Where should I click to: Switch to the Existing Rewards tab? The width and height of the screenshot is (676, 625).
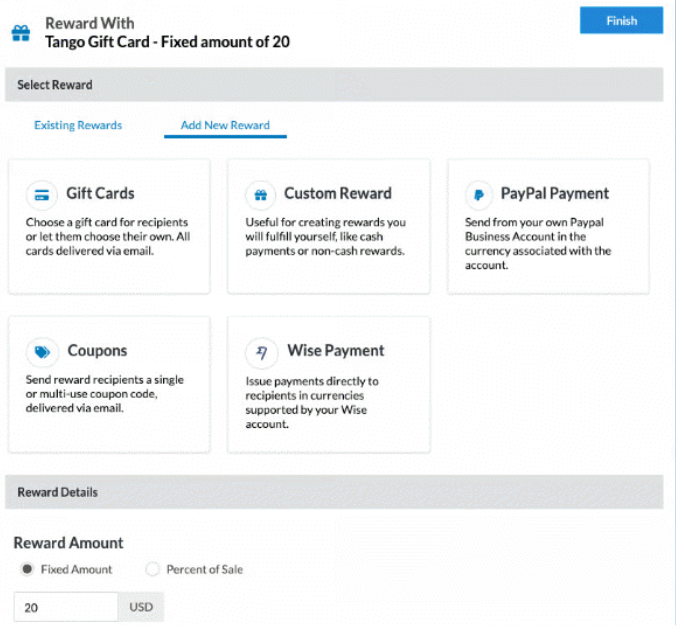tap(78, 125)
